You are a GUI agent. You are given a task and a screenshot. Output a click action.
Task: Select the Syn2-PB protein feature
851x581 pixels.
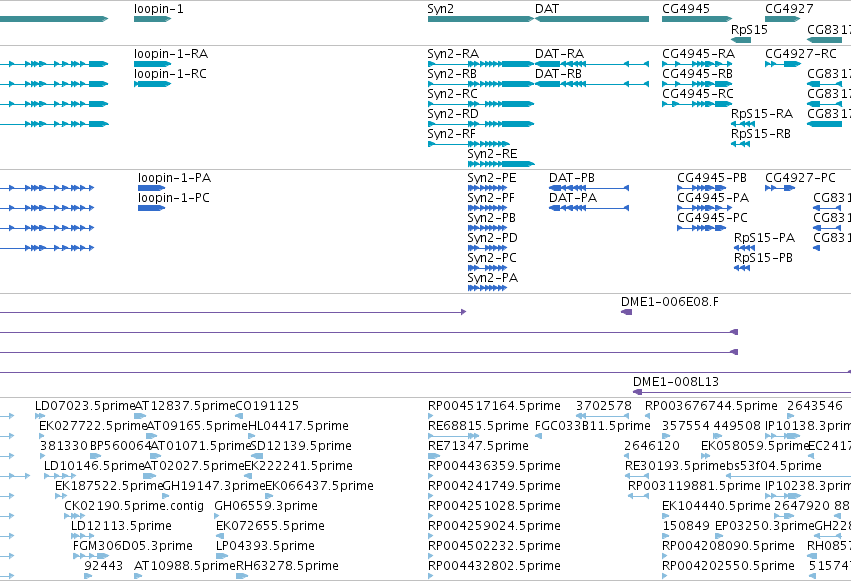487,228
